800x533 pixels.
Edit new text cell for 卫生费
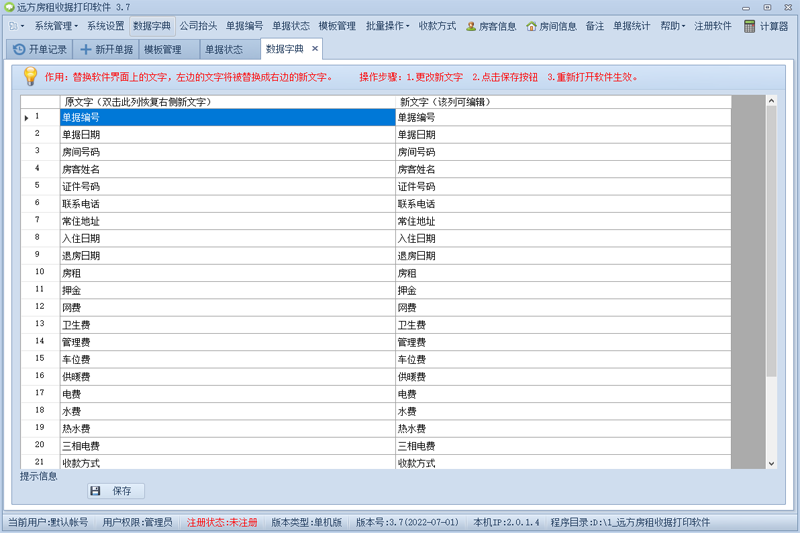[563, 325]
